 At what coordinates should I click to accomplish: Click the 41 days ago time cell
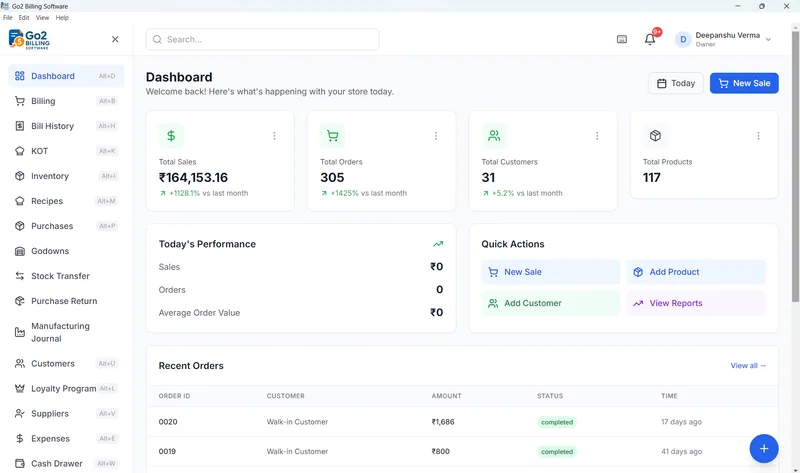(x=682, y=452)
